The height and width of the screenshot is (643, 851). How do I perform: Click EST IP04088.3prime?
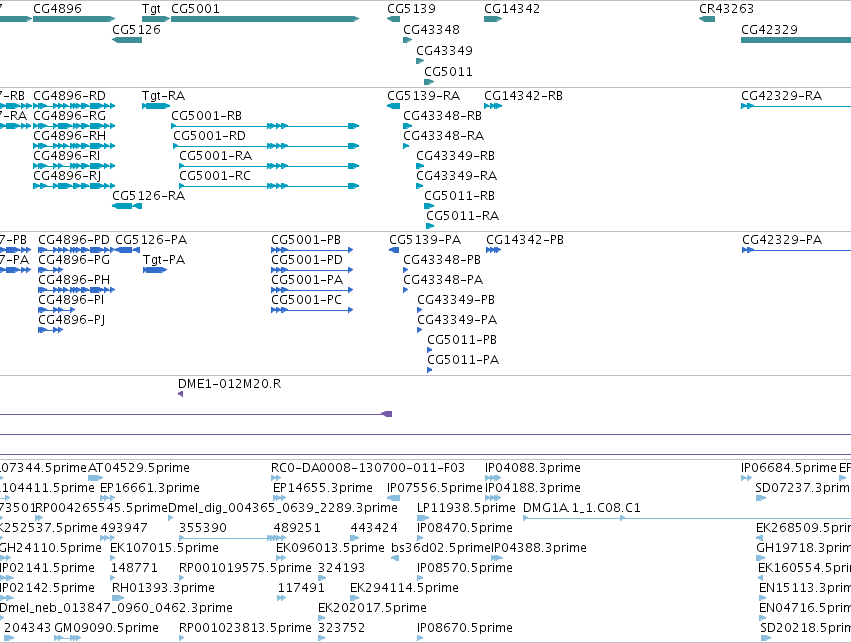(x=533, y=468)
